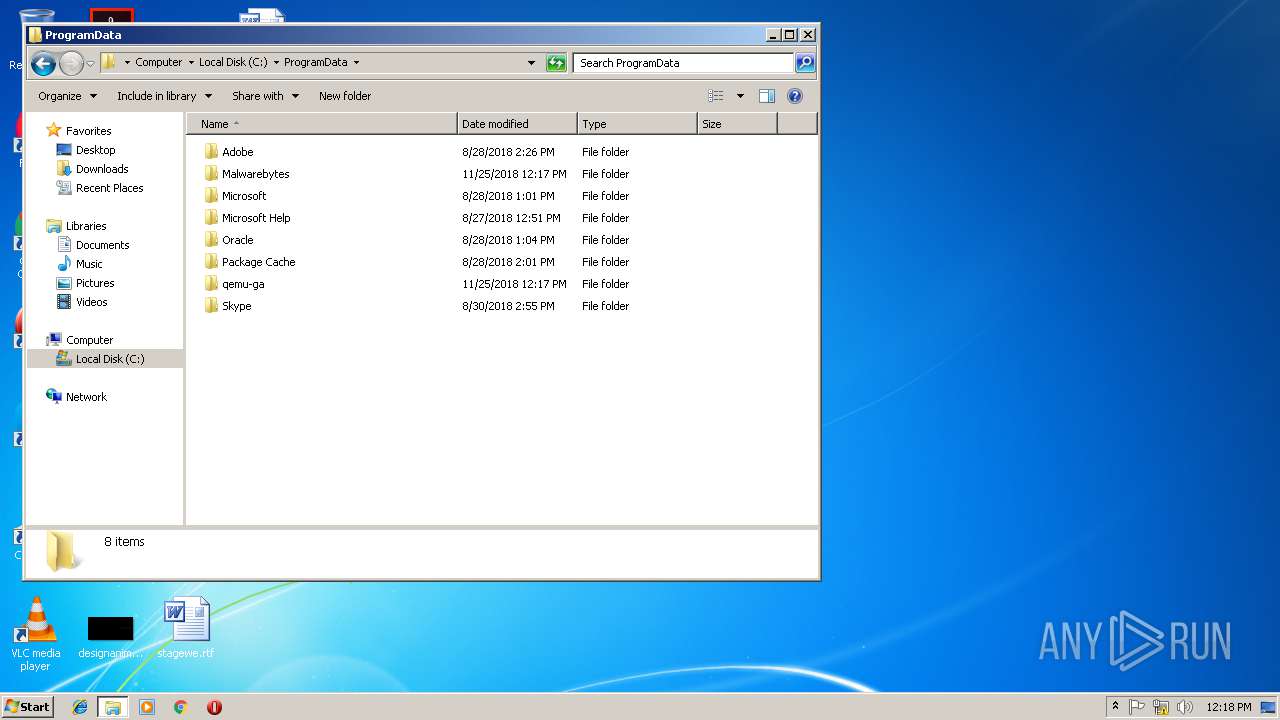
Task: Expand dropdown arrow after Computer breadcrumb
Action: click(191, 62)
